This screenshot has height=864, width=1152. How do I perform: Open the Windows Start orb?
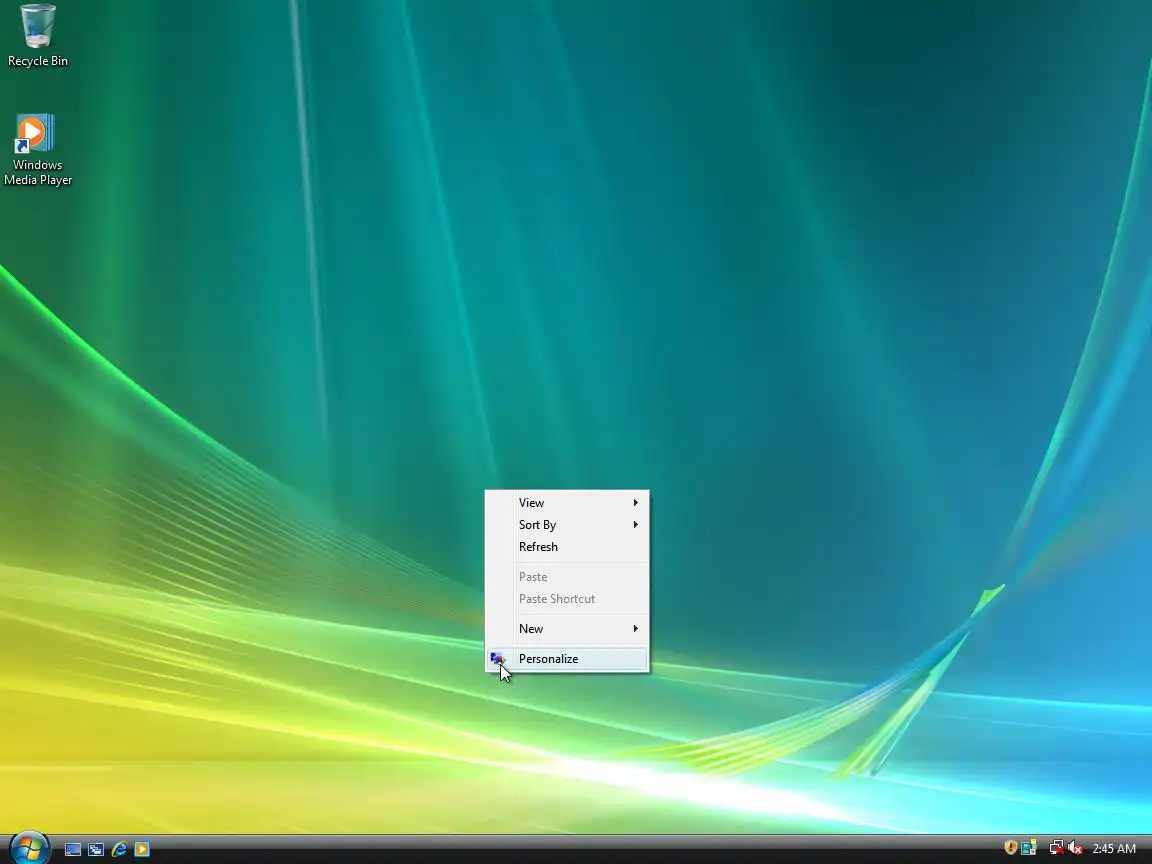pyautogui.click(x=29, y=849)
